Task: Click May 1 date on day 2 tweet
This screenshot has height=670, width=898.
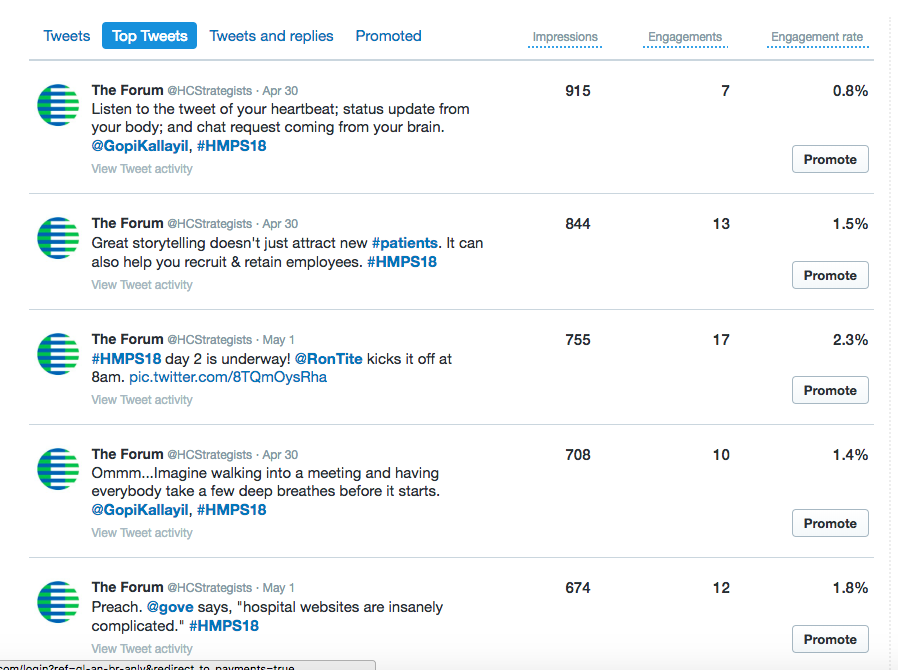Action: click(278, 340)
